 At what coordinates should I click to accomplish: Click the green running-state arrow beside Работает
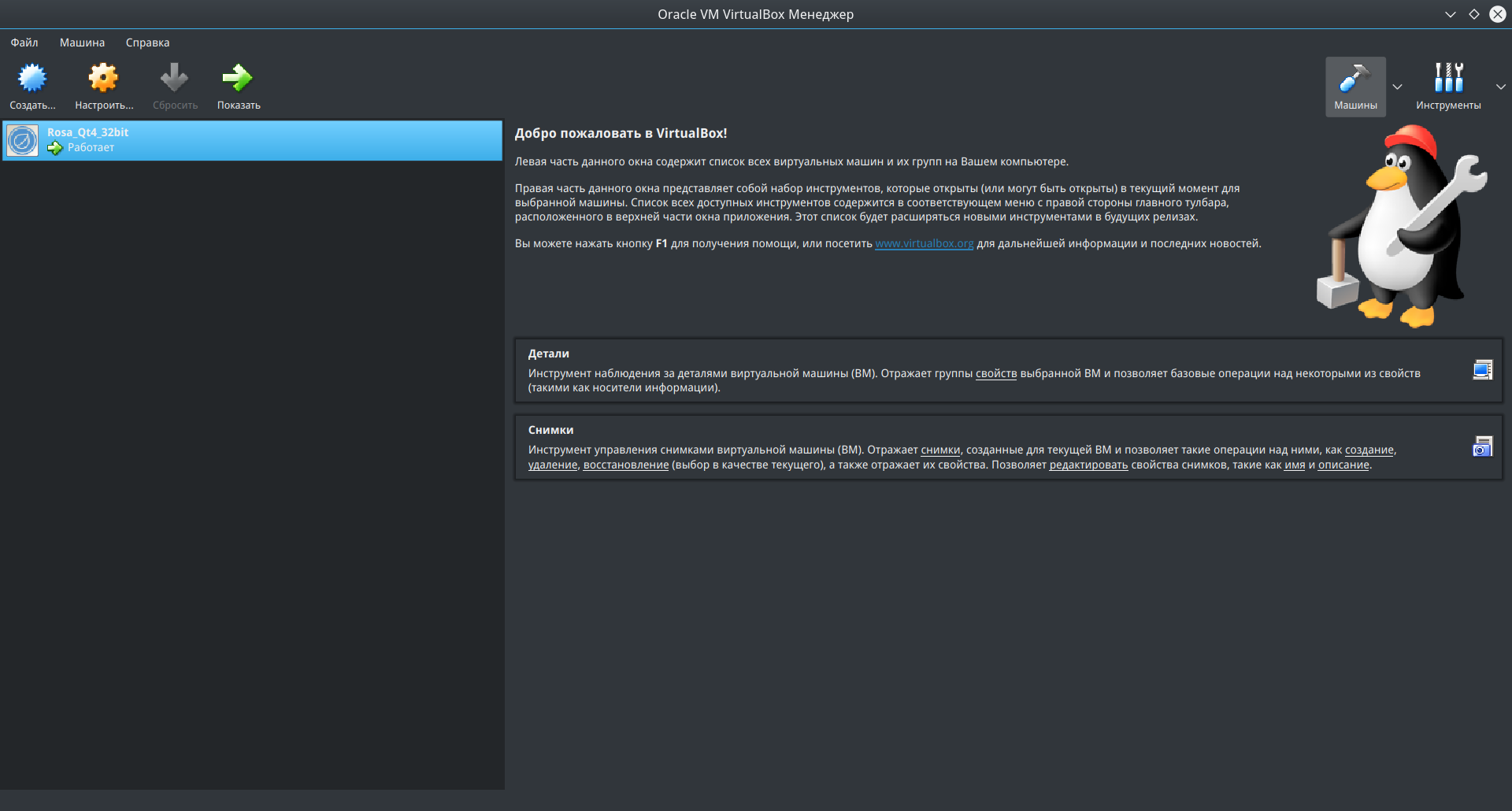coord(55,148)
